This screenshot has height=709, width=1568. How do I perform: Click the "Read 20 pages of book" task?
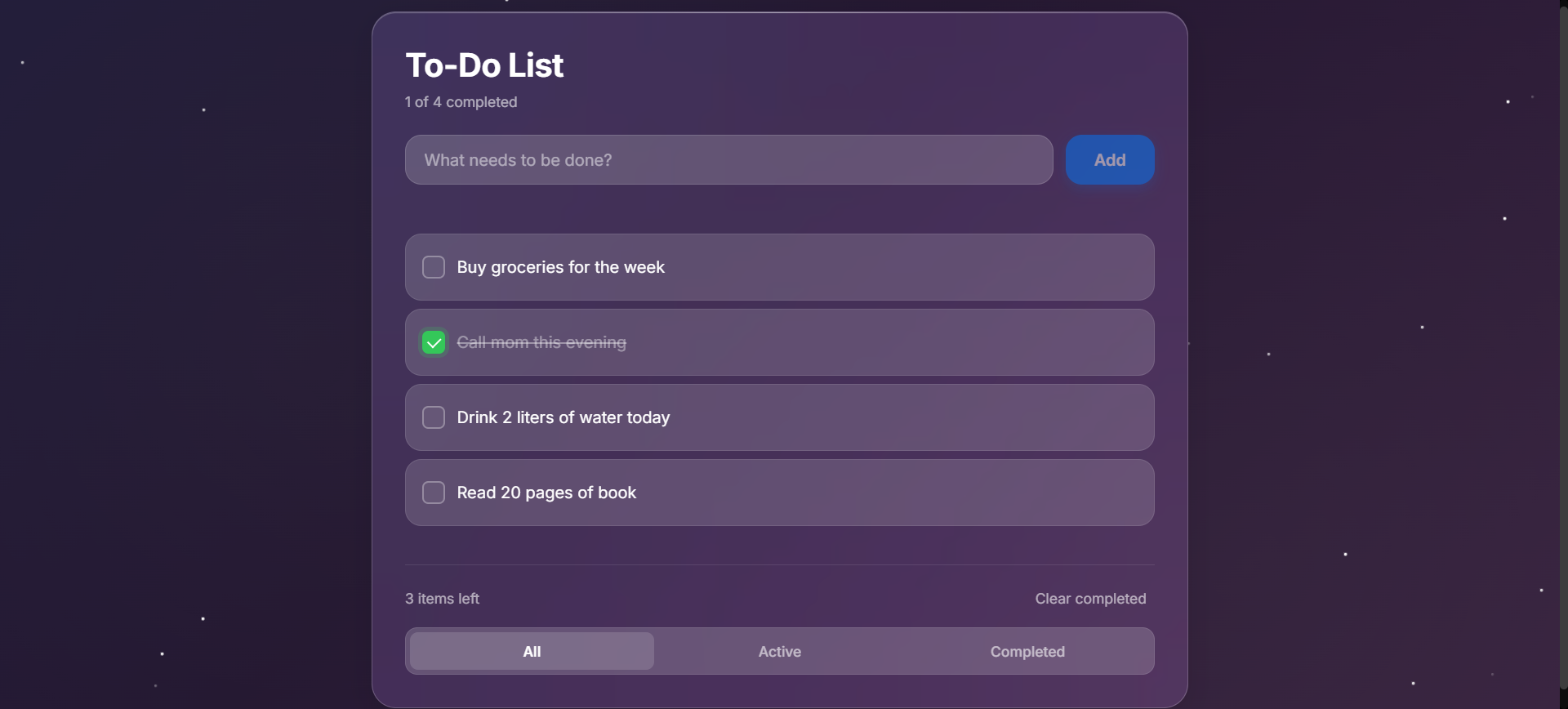[x=546, y=492]
